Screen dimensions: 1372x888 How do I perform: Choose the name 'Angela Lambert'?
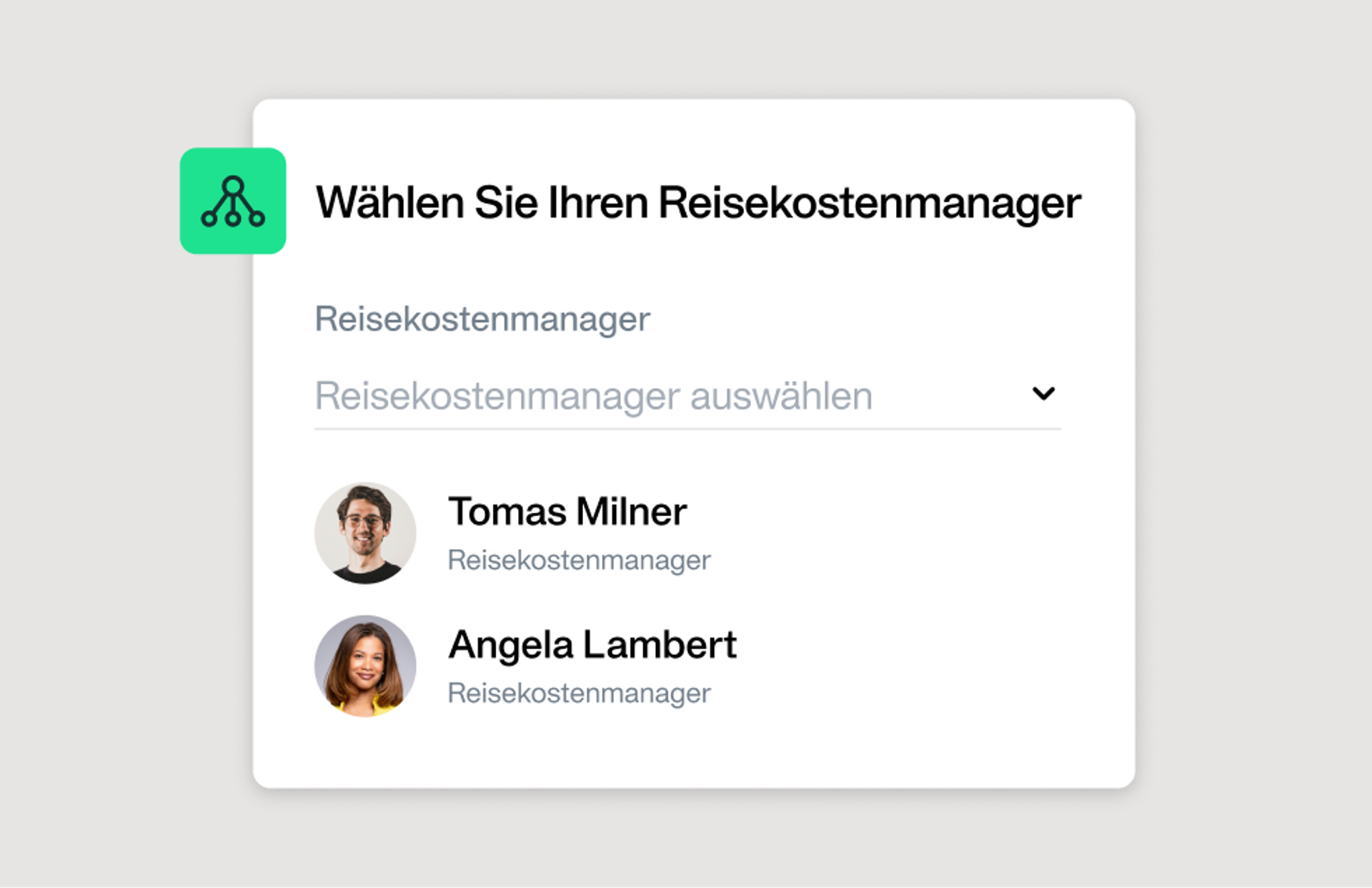click(x=592, y=645)
